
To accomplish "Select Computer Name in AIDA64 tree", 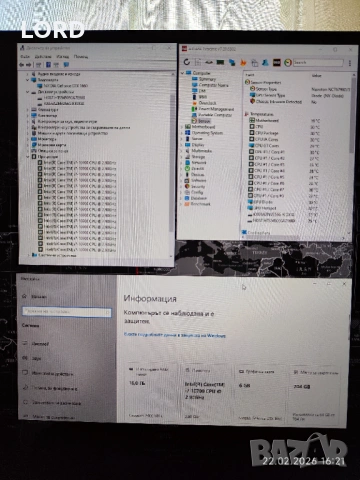I will 213,85.
